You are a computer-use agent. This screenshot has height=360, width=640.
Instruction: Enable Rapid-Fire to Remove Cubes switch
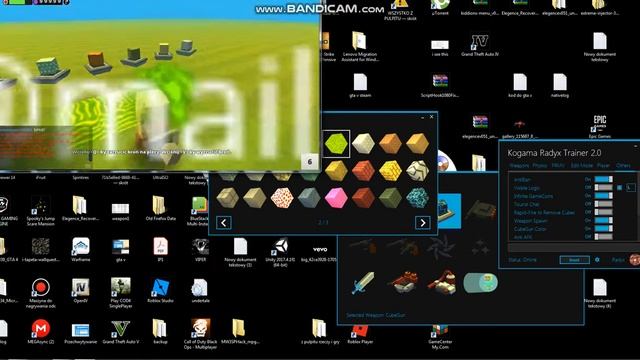click(603, 212)
